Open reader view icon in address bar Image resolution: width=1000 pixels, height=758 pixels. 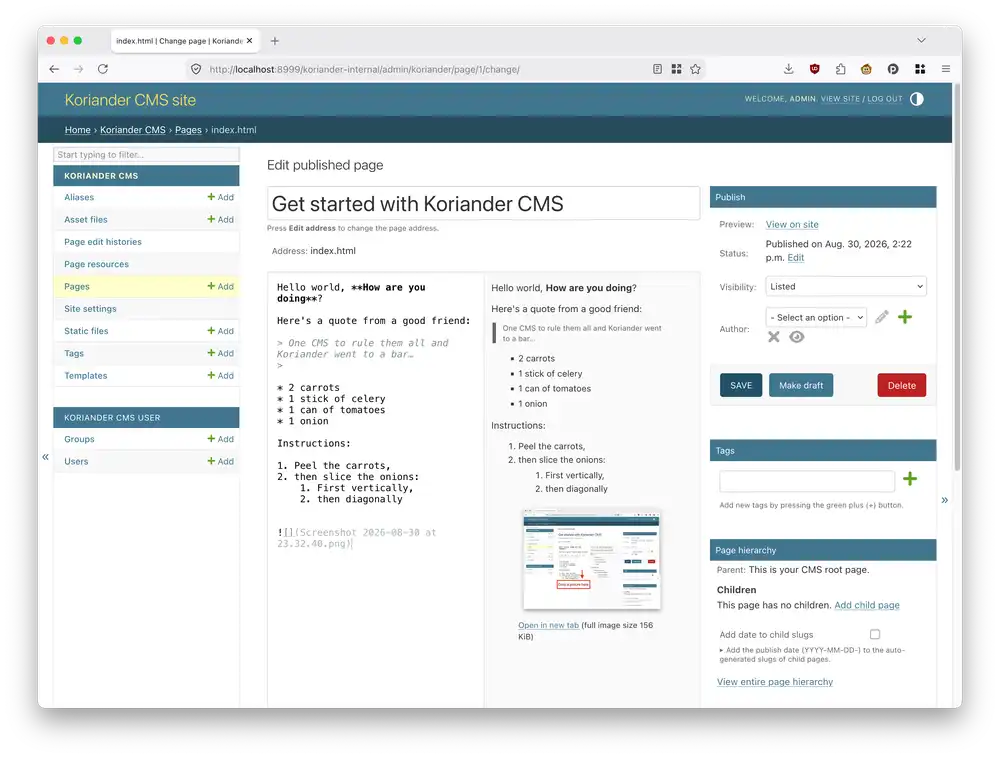click(x=658, y=69)
